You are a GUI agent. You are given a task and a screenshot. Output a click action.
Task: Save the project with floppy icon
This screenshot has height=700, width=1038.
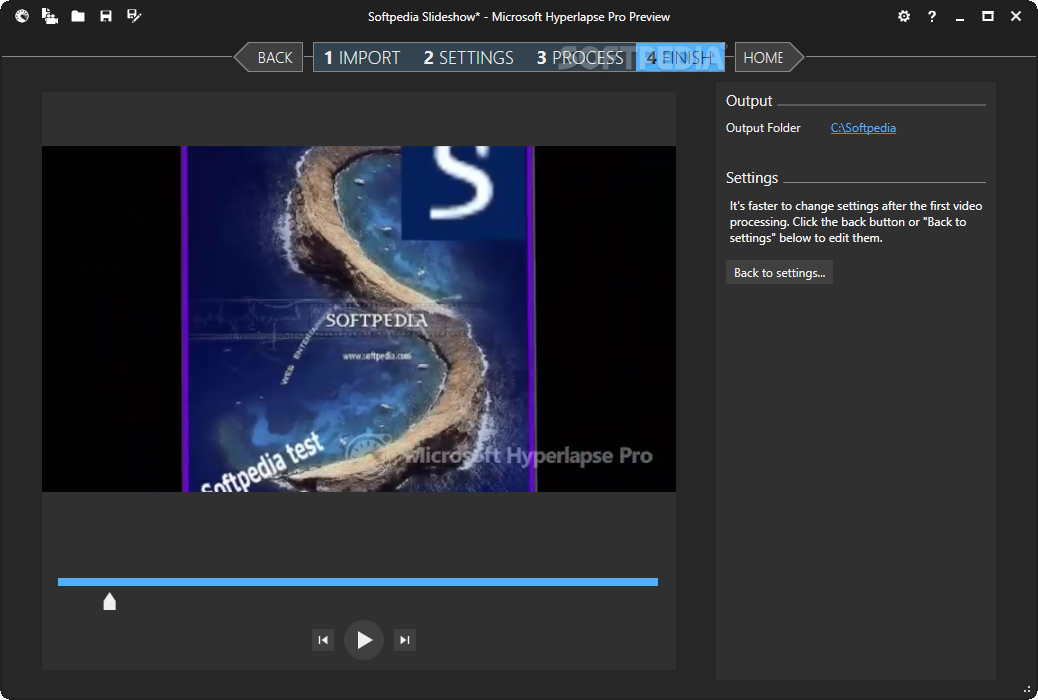pyautogui.click(x=106, y=16)
